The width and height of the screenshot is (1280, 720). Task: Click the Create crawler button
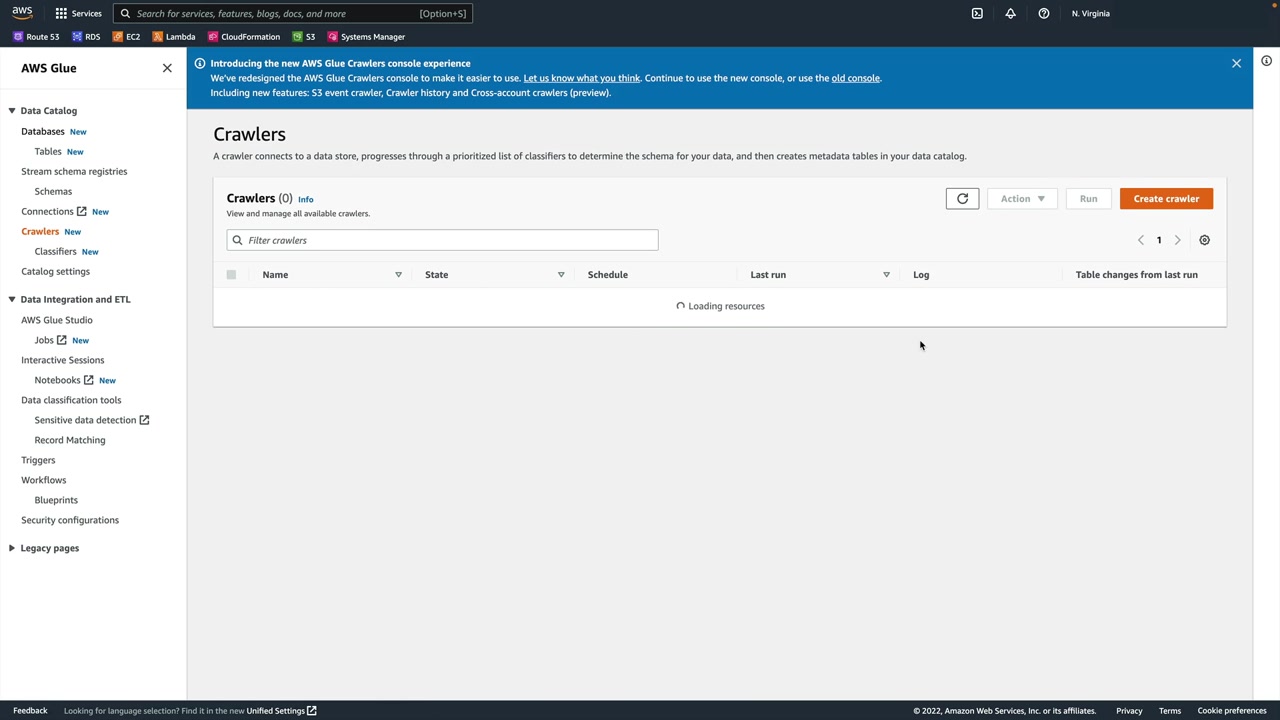1166,199
